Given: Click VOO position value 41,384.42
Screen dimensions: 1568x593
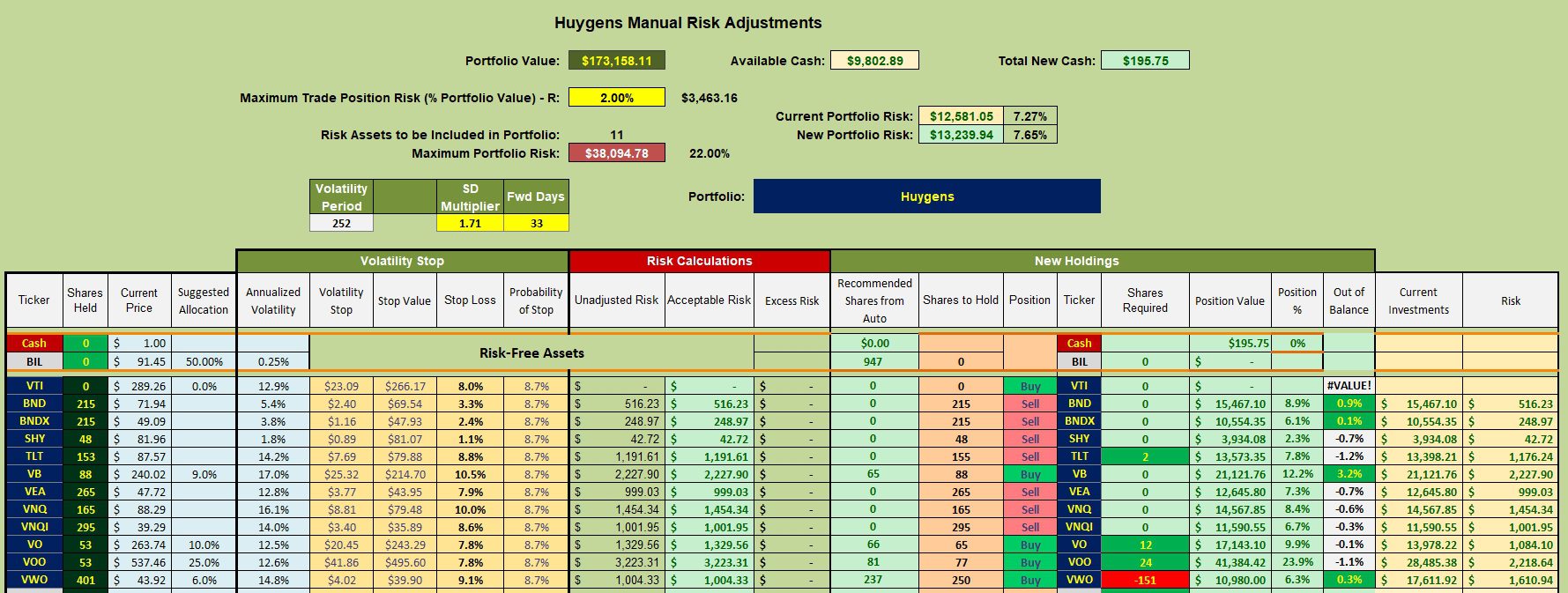Looking at the screenshot, I should pos(1230,562).
